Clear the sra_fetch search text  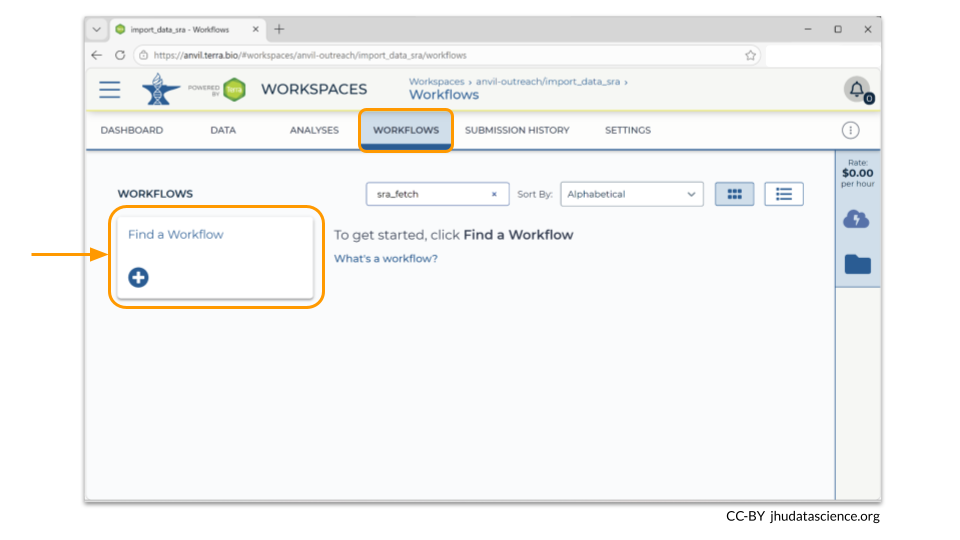click(494, 194)
